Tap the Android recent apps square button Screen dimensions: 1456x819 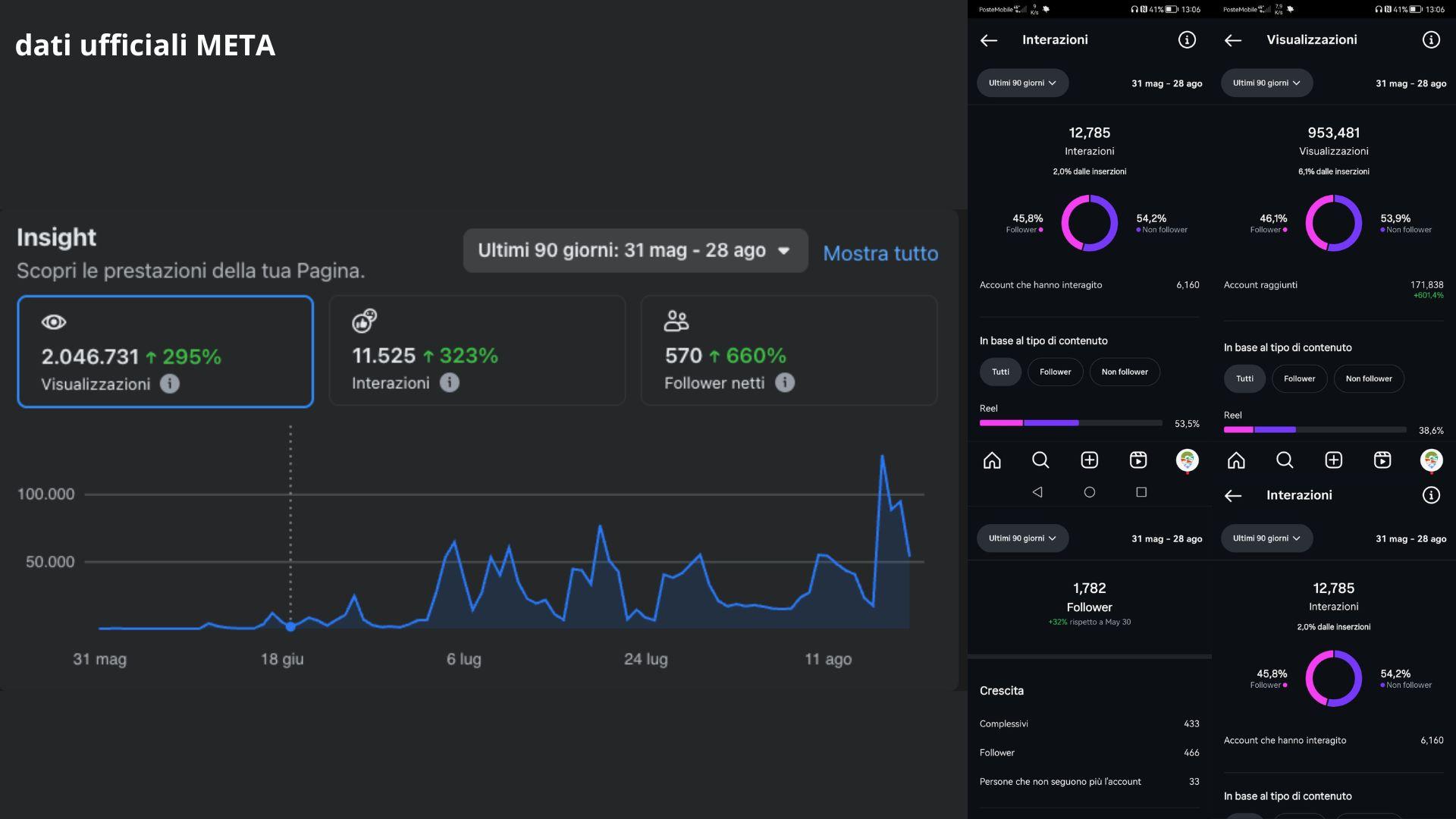1141,492
